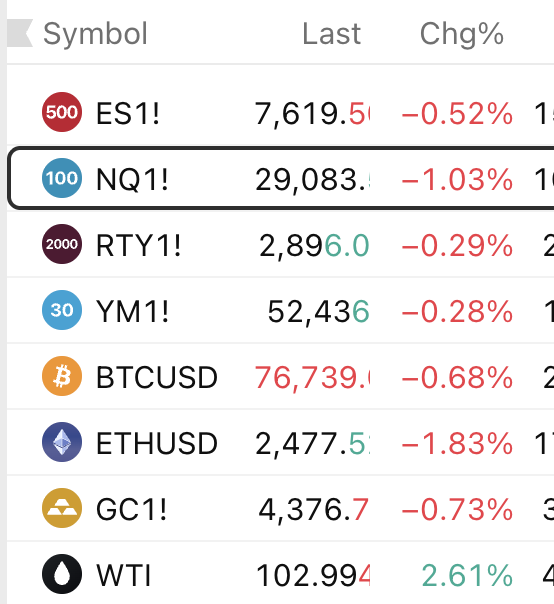Select the BTCUSD symbol name

pos(157,377)
